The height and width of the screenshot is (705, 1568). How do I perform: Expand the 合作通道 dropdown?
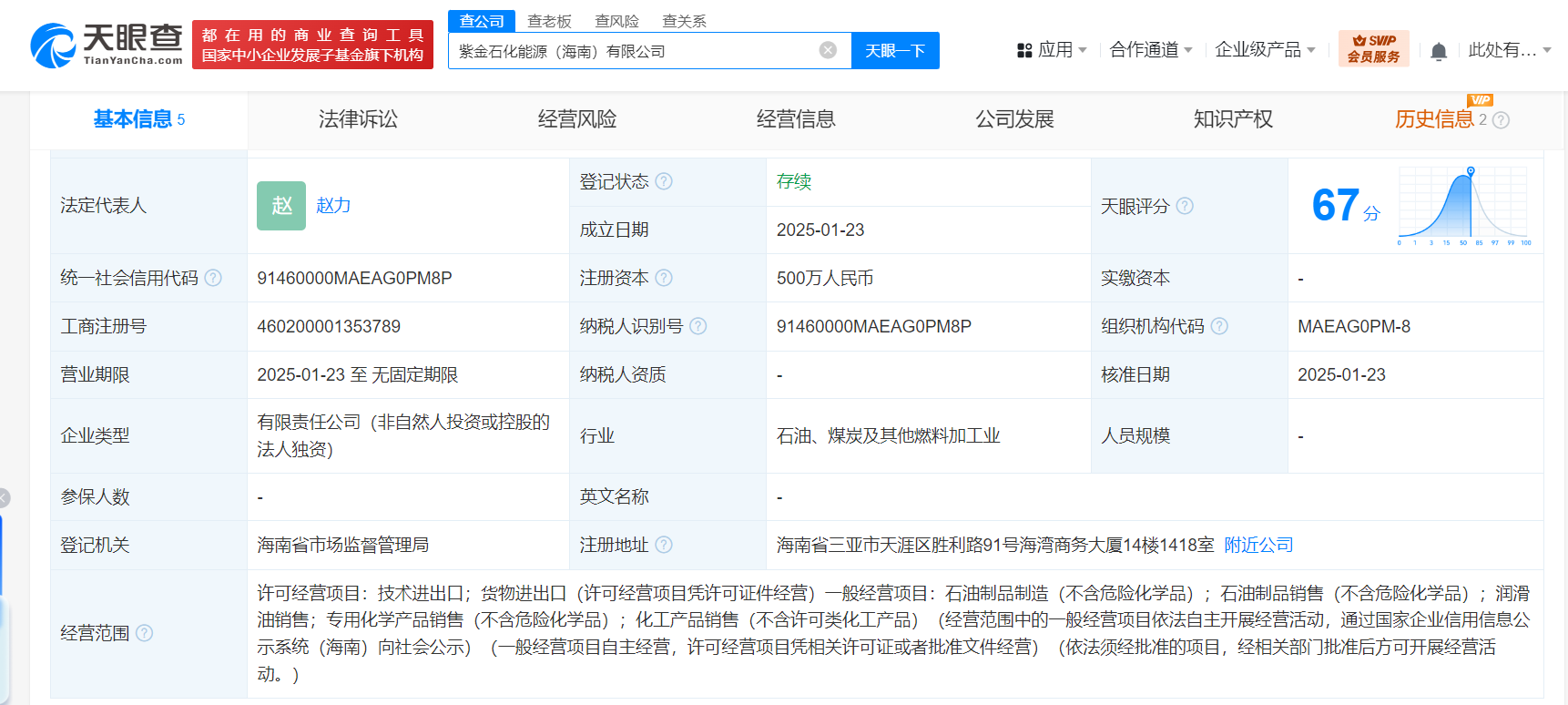tap(1150, 50)
